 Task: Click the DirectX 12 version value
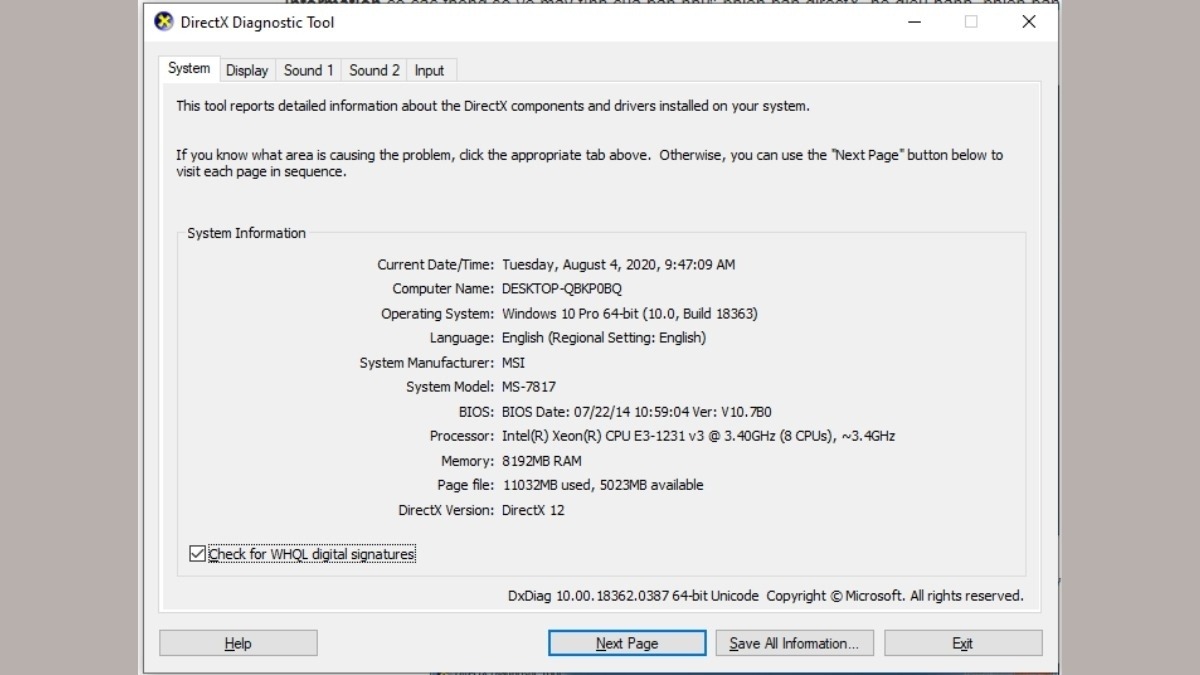533,510
